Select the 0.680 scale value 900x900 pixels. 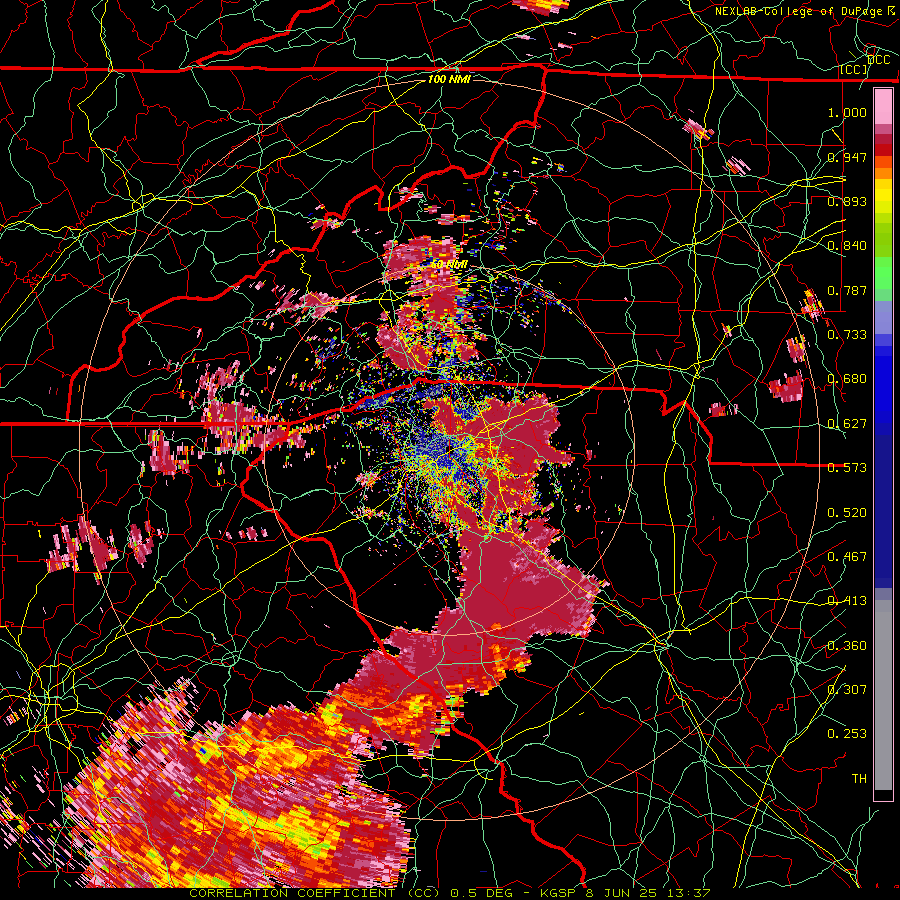point(847,379)
